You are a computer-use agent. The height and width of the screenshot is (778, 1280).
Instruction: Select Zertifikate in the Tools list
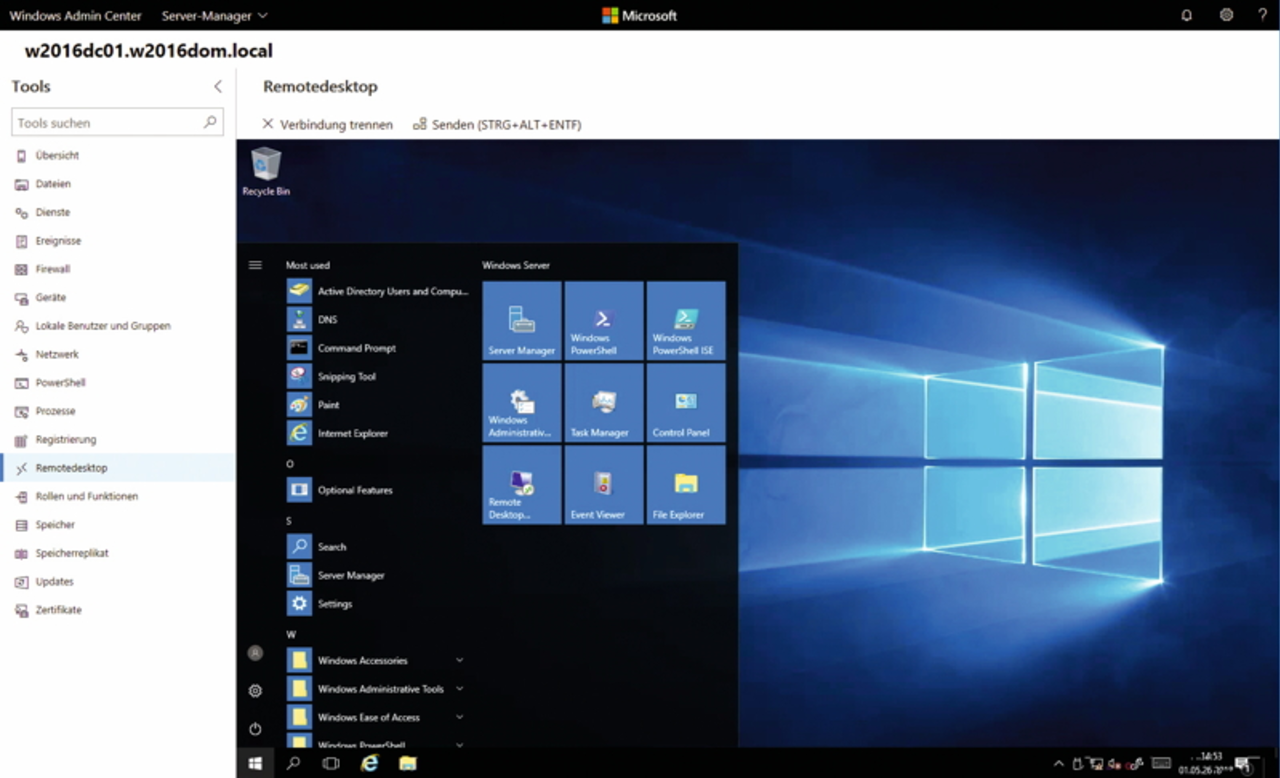(58, 610)
